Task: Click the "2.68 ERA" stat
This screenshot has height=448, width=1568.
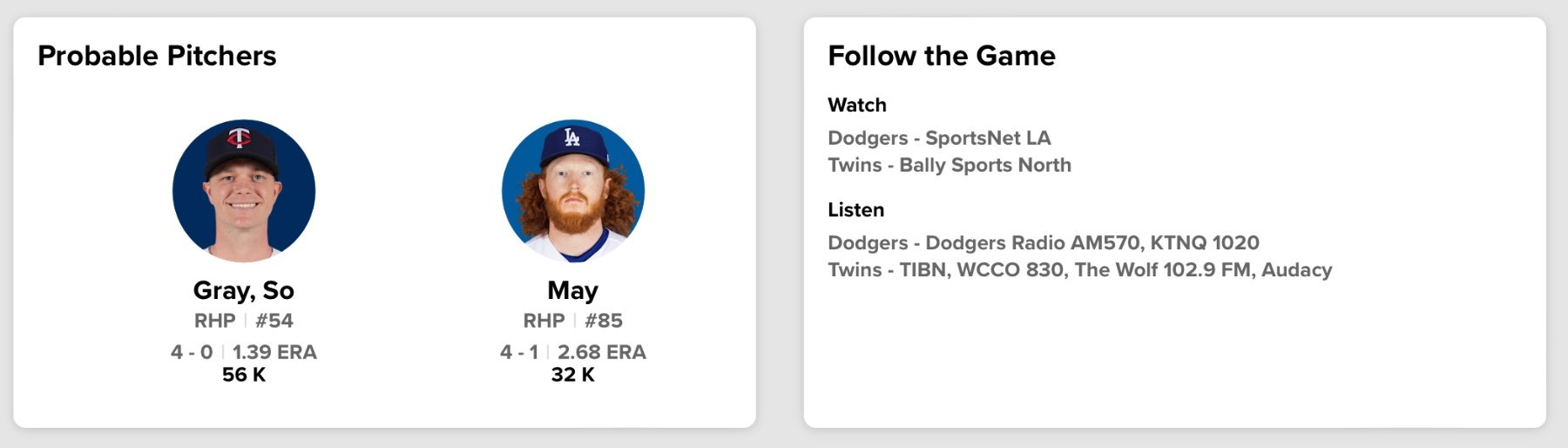Action: click(x=602, y=352)
